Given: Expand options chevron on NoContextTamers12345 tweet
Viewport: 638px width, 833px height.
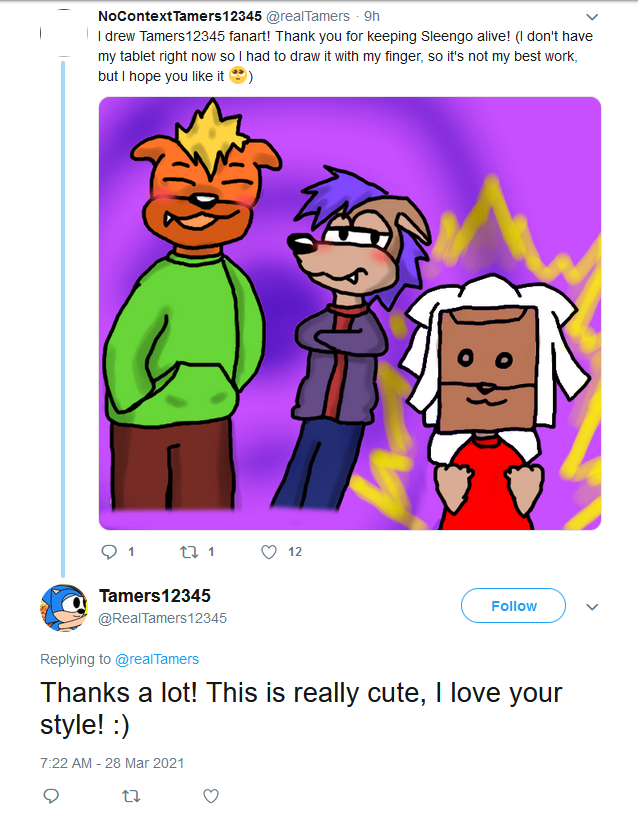Looking at the screenshot, I should pos(591,17).
